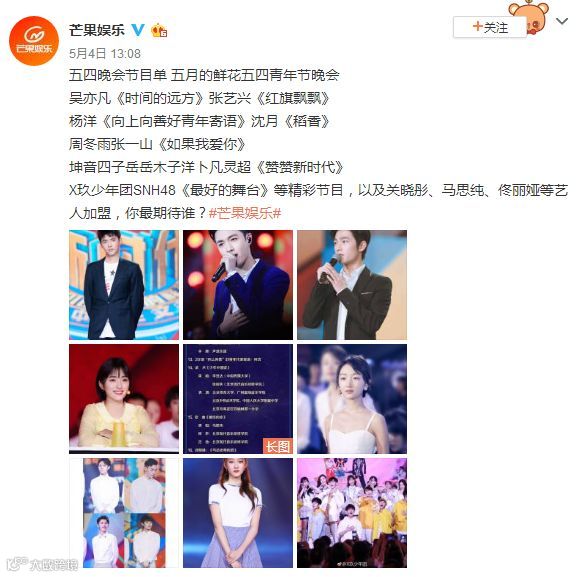Open photo of woman in lavender skirt
Image resolution: width=587 pixels, height=577 pixels.
click(x=238, y=513)
